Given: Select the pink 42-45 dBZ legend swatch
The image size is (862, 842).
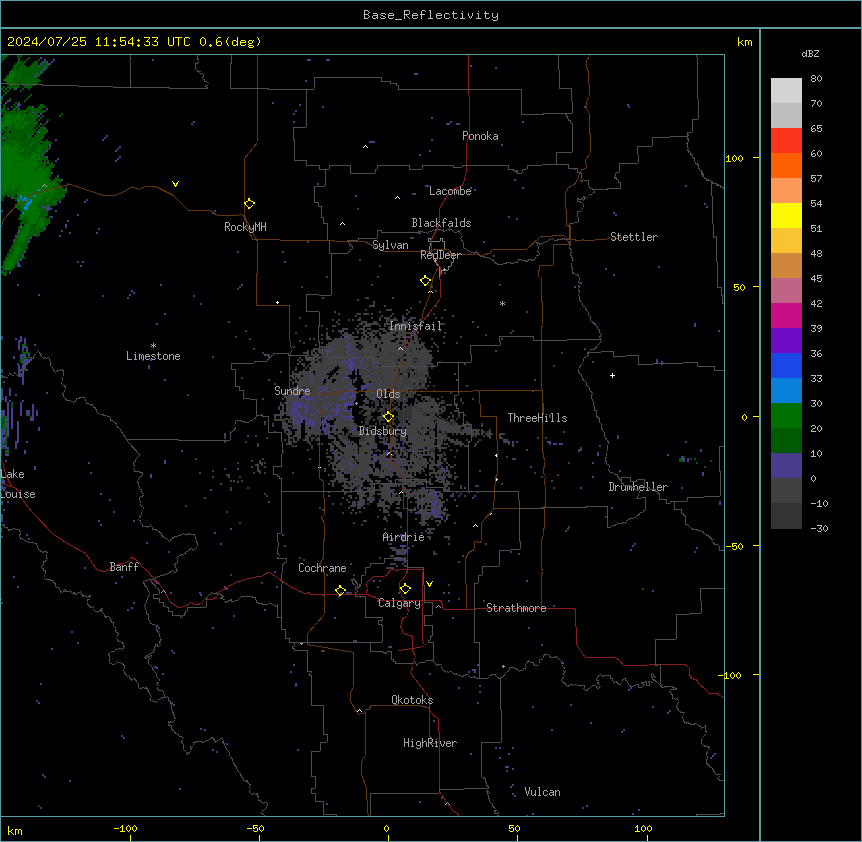Looking at the screenshot, I should (x=786, y=291).
